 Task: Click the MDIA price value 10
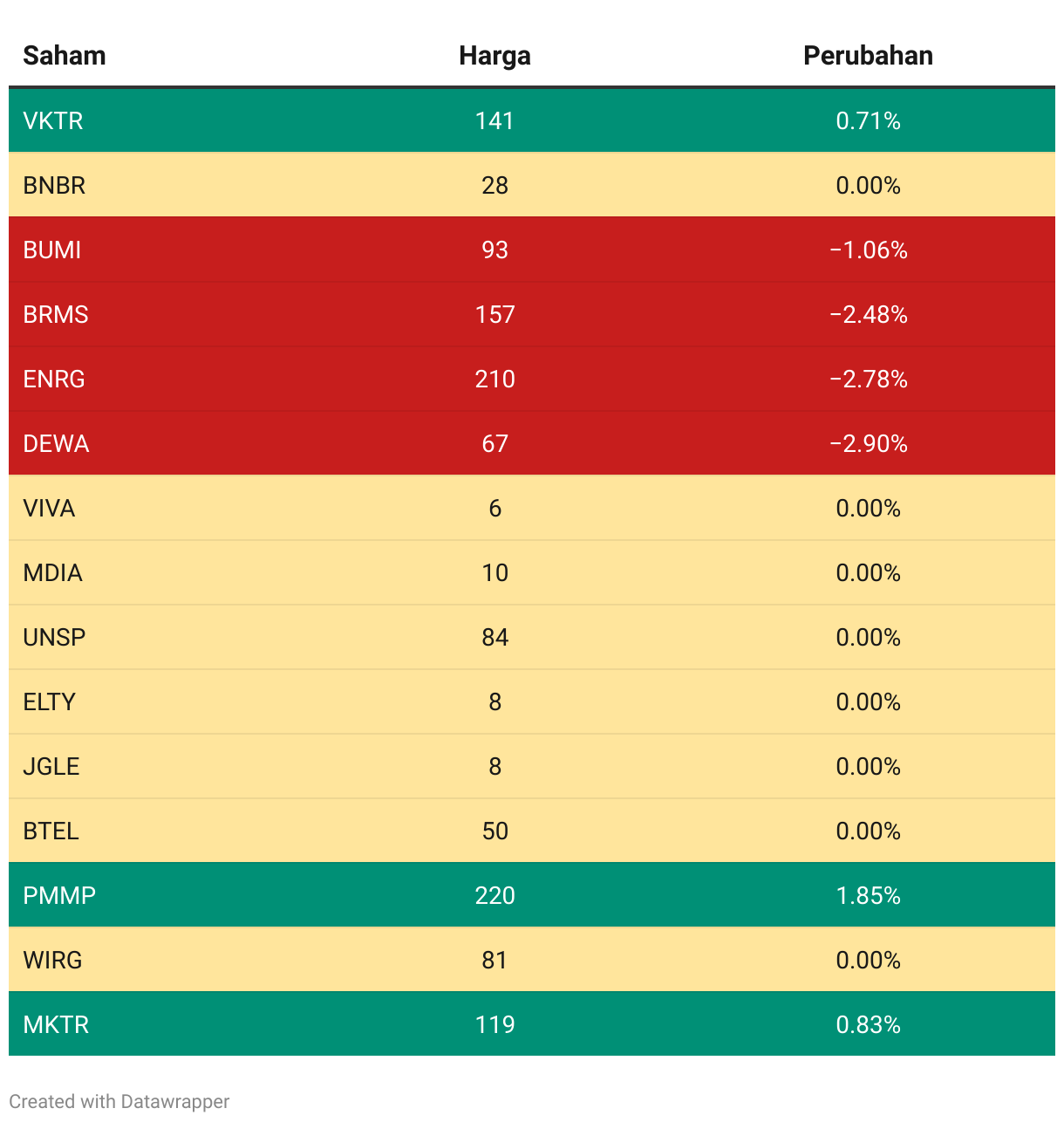(494, 572)
